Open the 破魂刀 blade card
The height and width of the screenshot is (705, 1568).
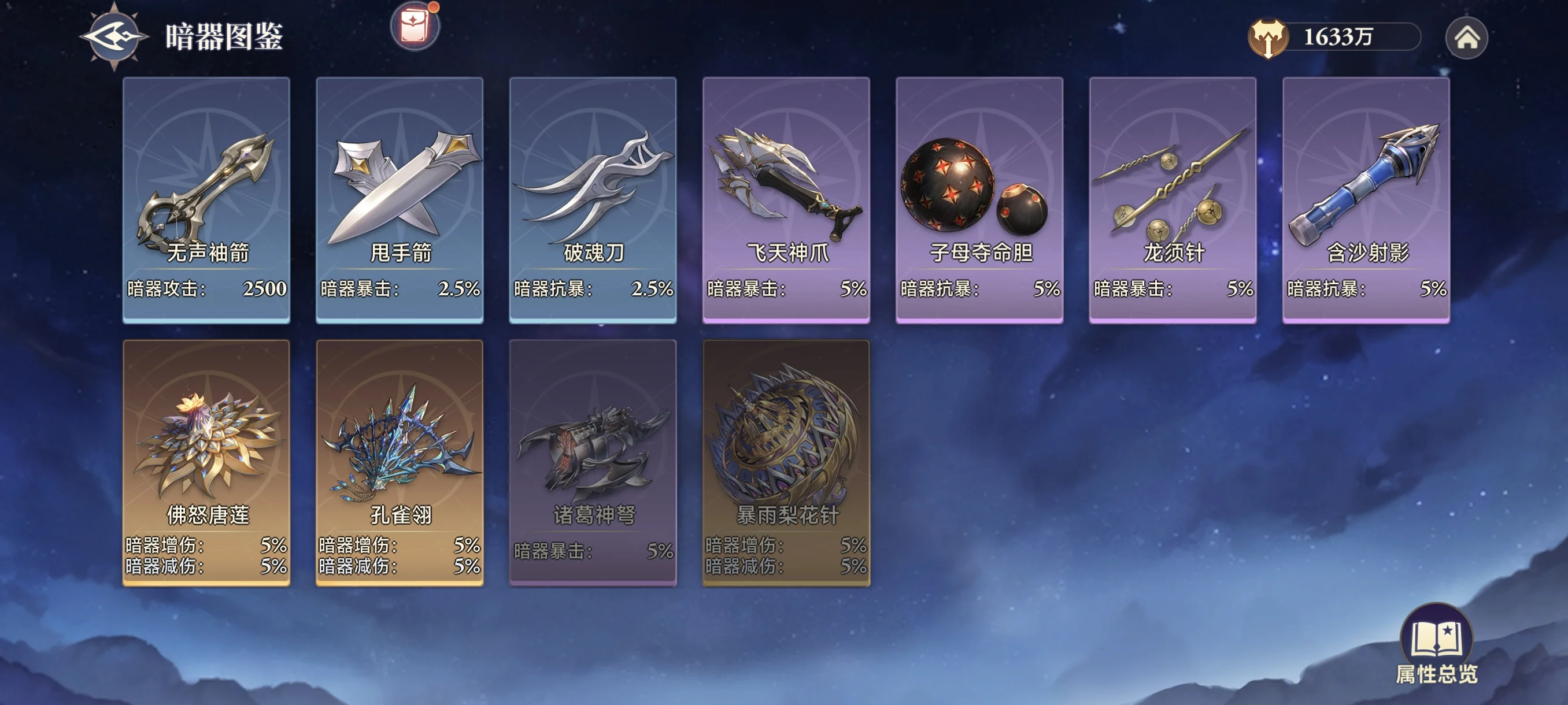tap(593, 200)
